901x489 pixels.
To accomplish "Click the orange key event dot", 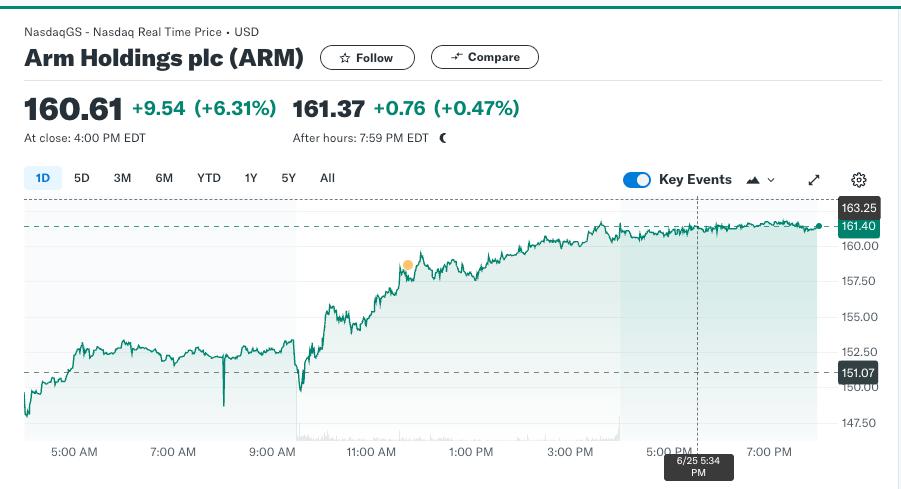I will click(407, 265).
